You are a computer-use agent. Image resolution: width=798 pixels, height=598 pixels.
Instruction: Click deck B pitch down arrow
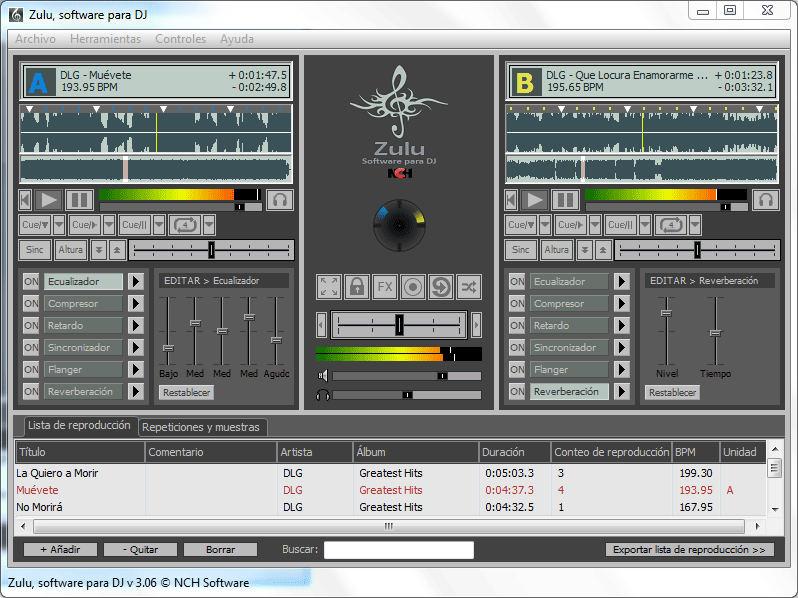point(585,250)
